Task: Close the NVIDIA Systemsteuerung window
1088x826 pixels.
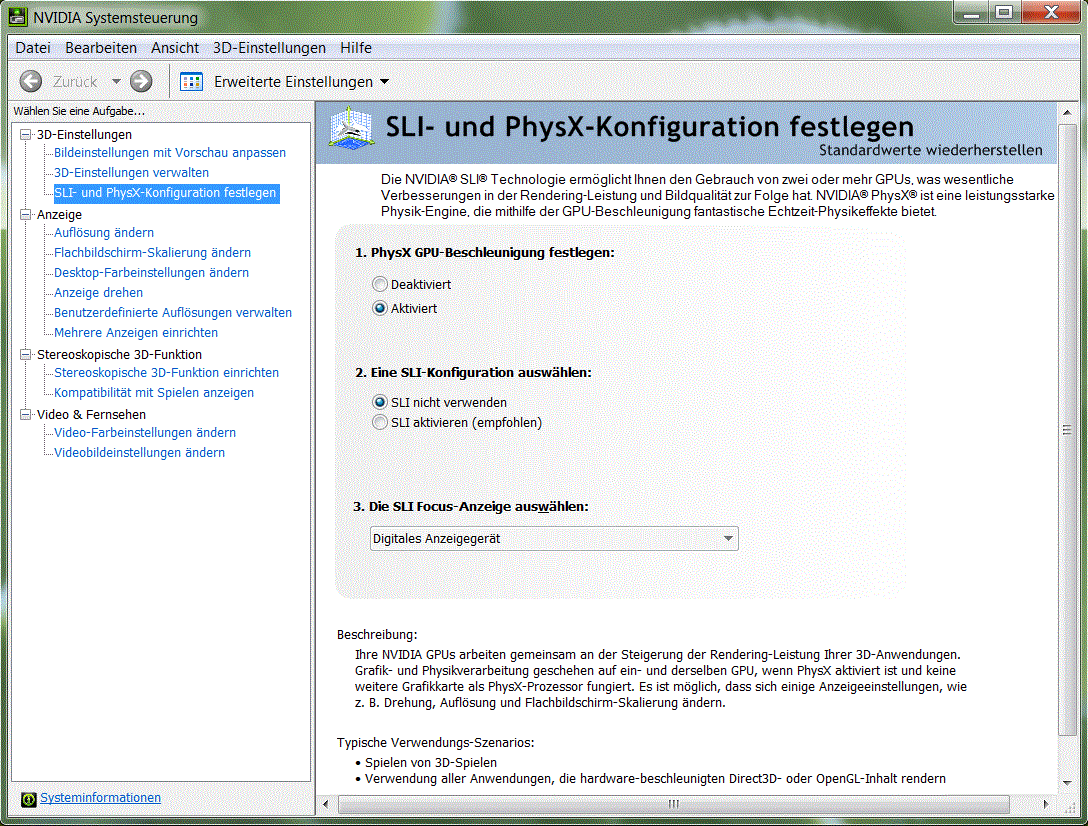Action: (x=1051, y=12)
